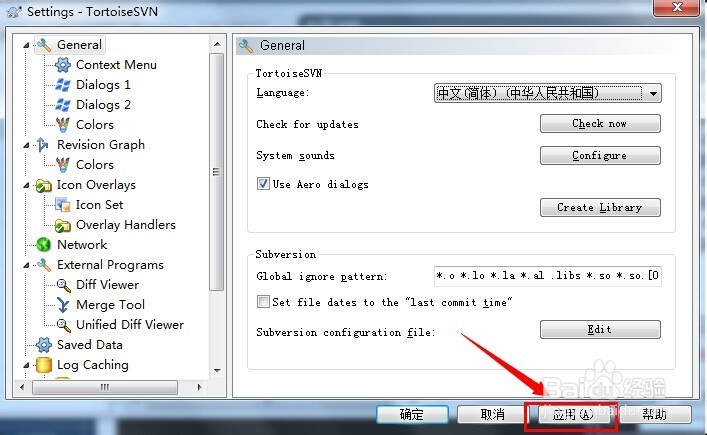Click the tree horizontal scrollbar left arrow
This screenshot has height=435, width=707.
[22, 387]
